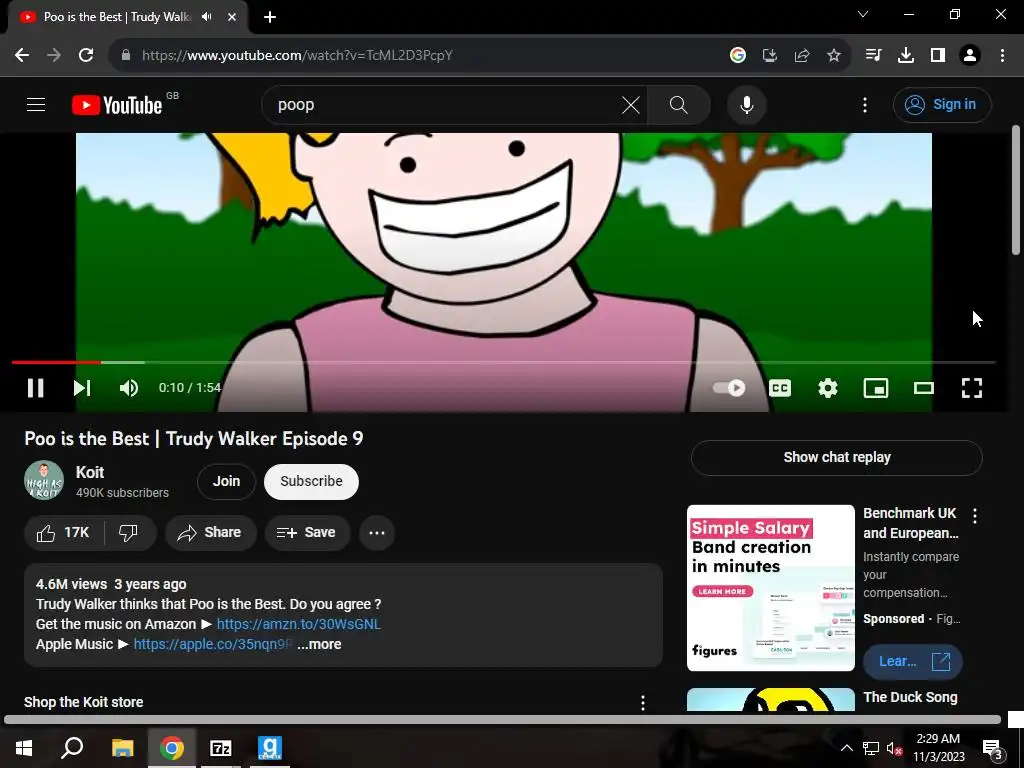Open a new browser tab
1024x768 pixels.
point(270,17)
